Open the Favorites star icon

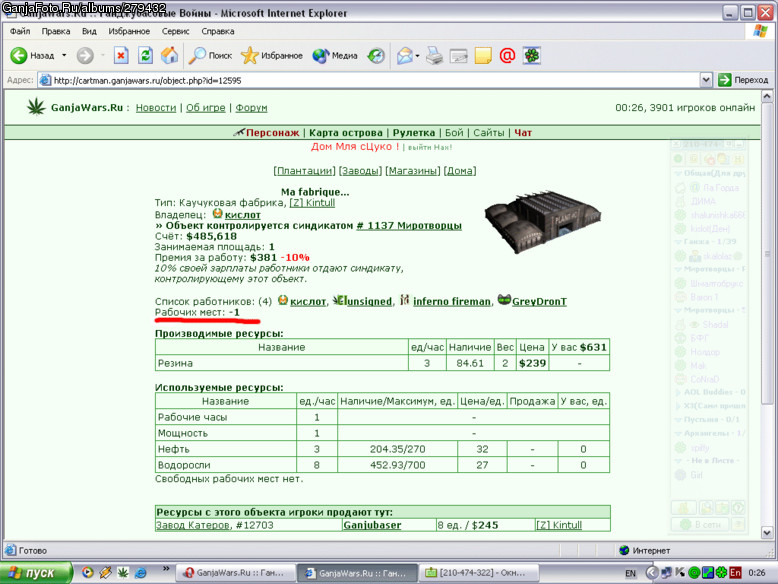click(x=250, y=56)
